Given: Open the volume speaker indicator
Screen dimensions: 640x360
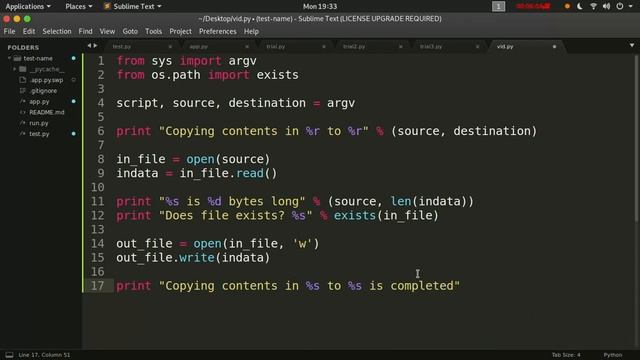Looking at the screenshot, I should [x=607, y=6].
